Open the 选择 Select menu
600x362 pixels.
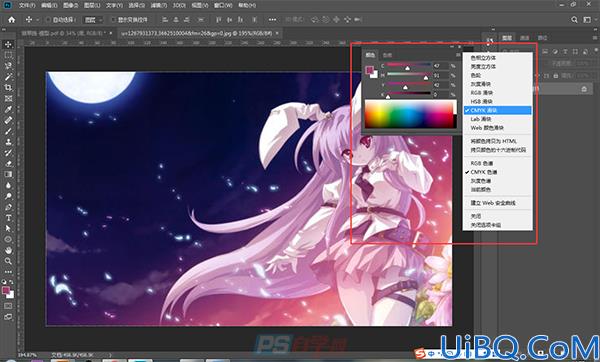[x=136, y=5]
